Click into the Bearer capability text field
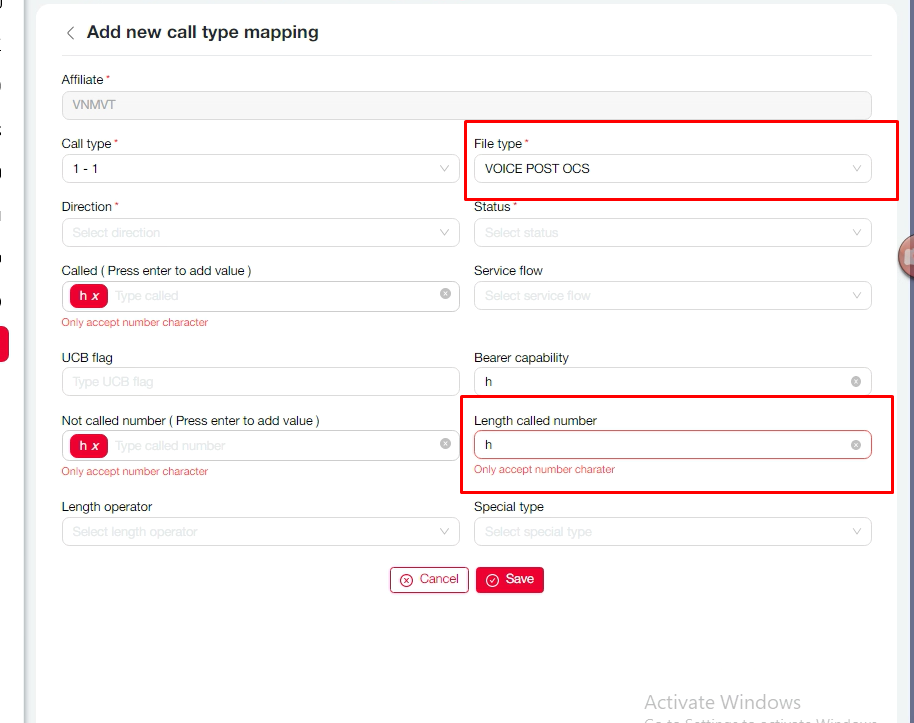This screenshot has width=914, height=723. [660, 382]
